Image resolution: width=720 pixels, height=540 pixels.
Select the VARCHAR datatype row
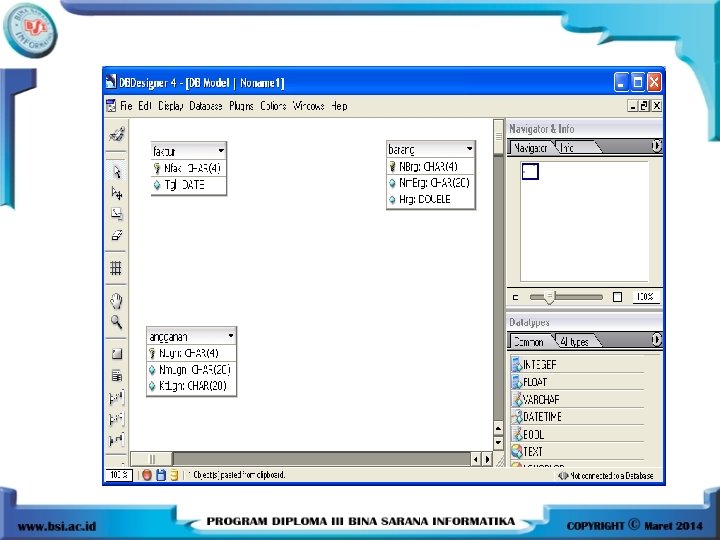click(578, 399)
